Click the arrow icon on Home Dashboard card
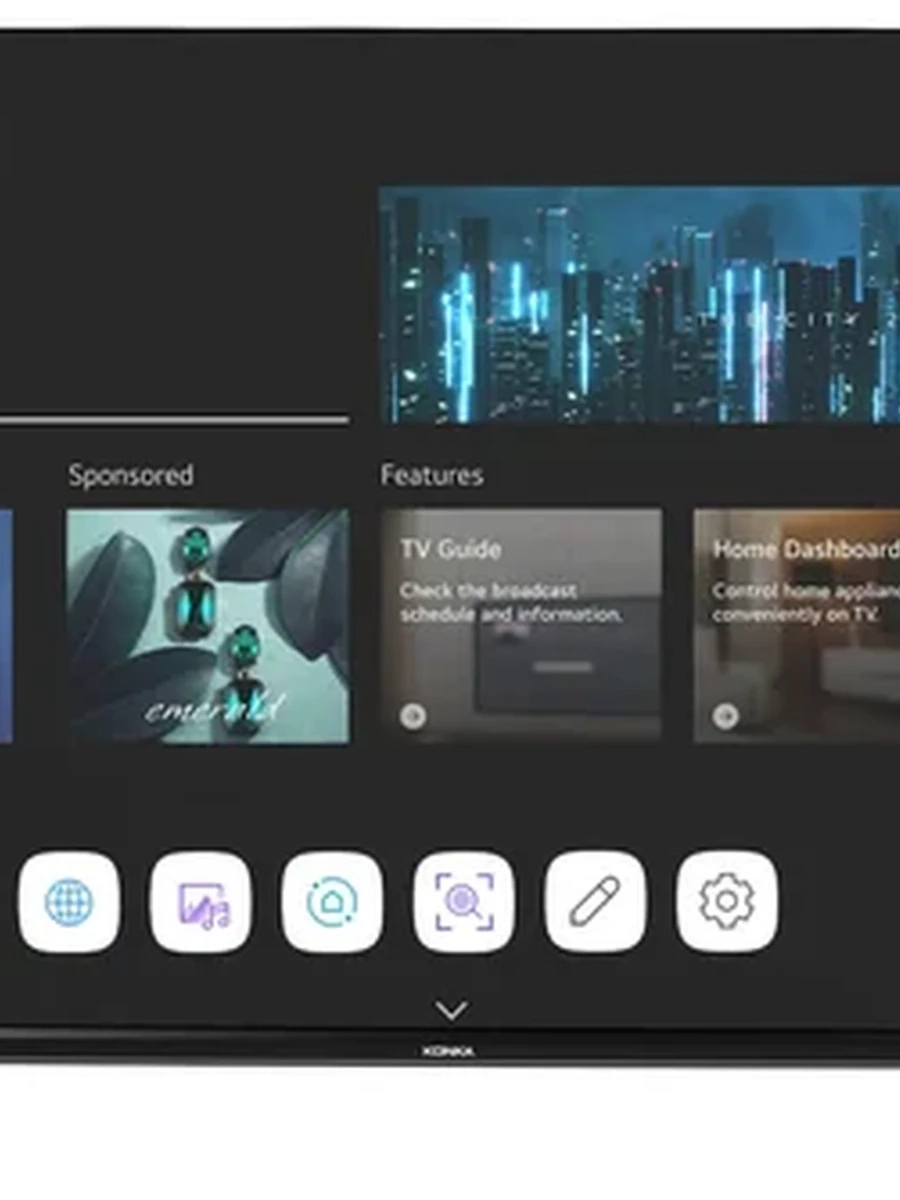The width and height of the screenshot is (900, 1200). [x=726, y=715]
